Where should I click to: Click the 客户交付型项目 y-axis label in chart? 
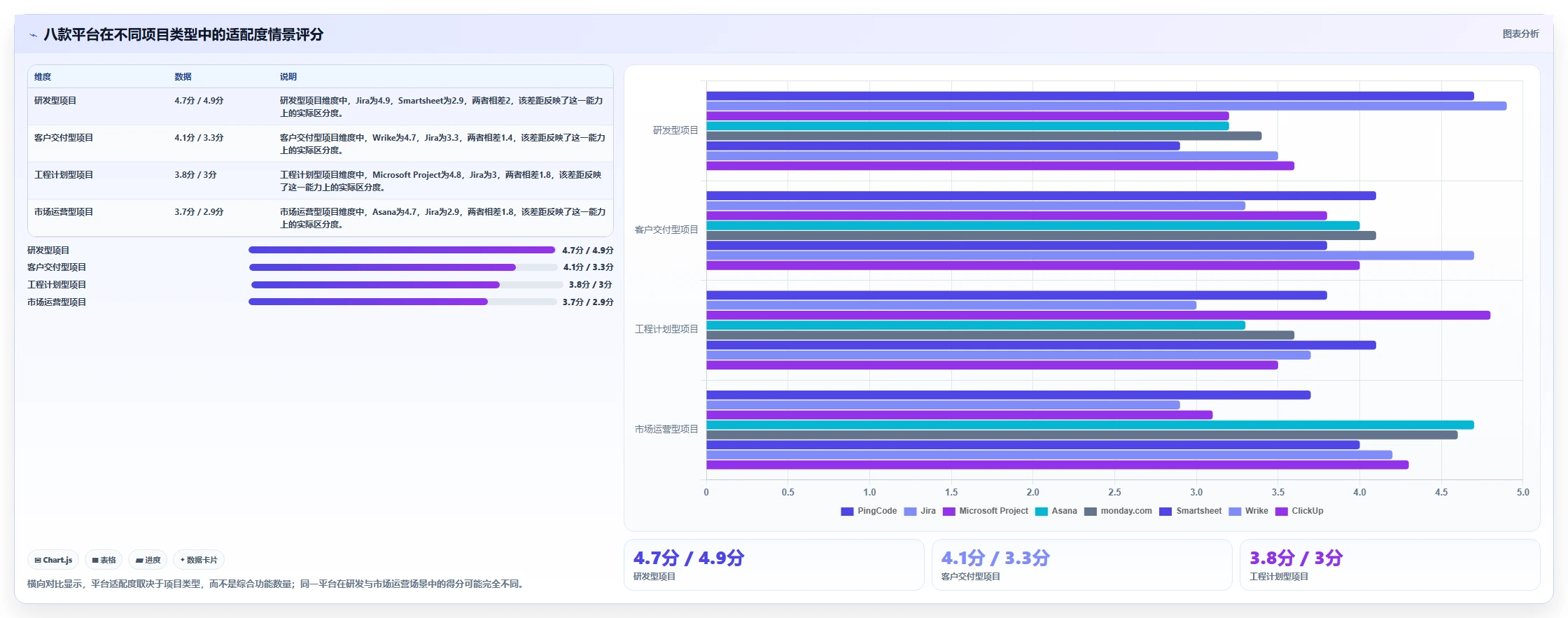666,230
